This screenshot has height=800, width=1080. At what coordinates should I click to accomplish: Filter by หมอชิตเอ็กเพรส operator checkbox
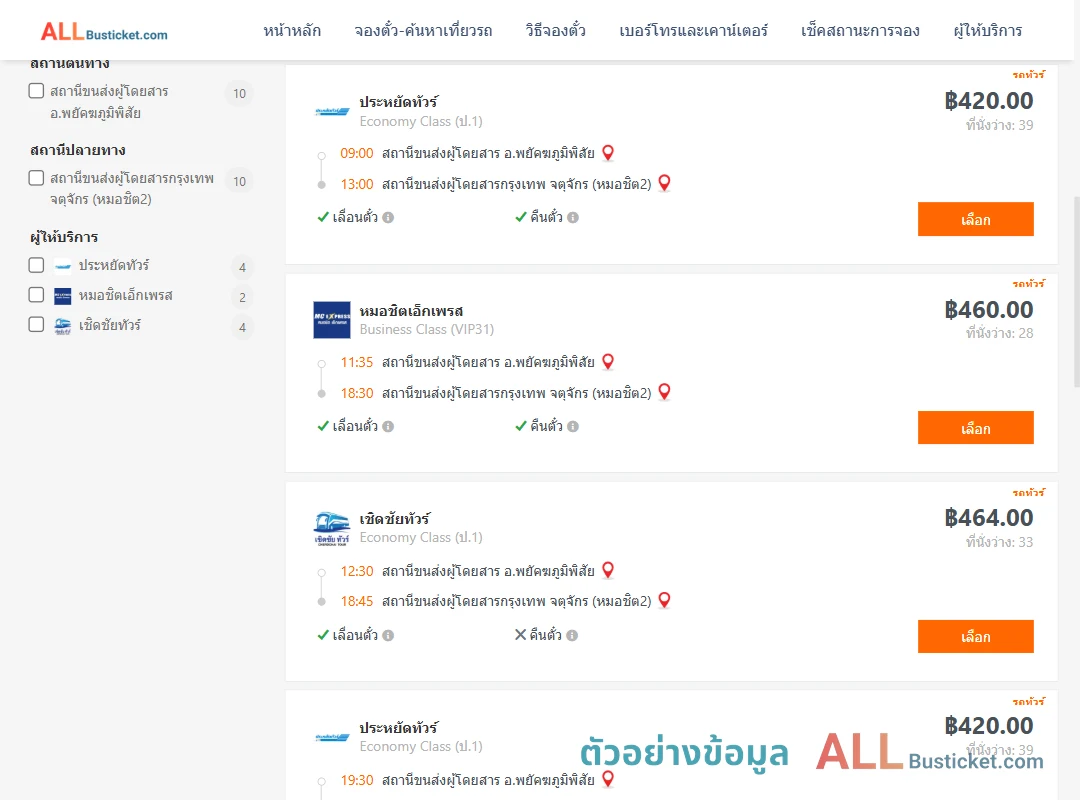[x=37, y=295]
